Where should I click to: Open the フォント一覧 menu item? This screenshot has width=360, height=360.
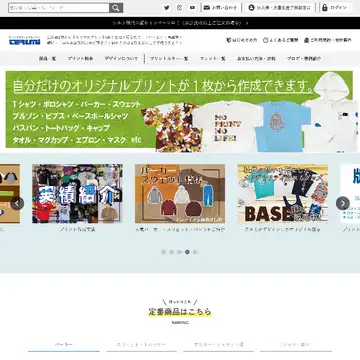pyautogui.click(x=213, y=58)
